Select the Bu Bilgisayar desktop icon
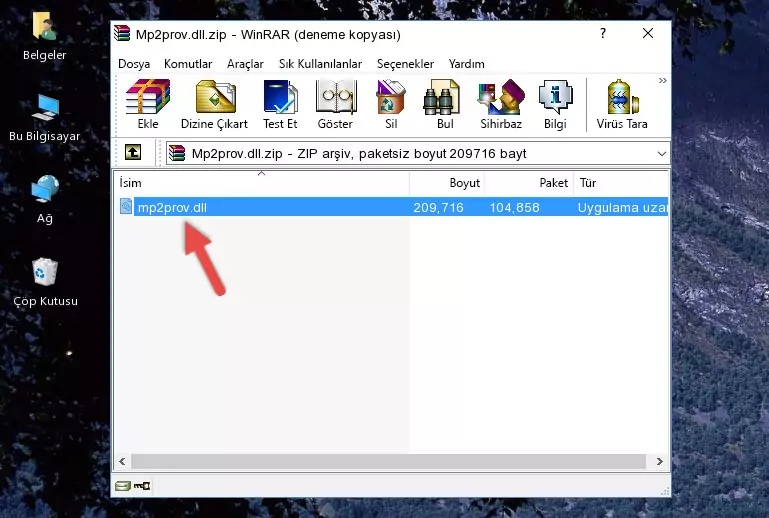769x518 pixels. click(x=45, y=118)
